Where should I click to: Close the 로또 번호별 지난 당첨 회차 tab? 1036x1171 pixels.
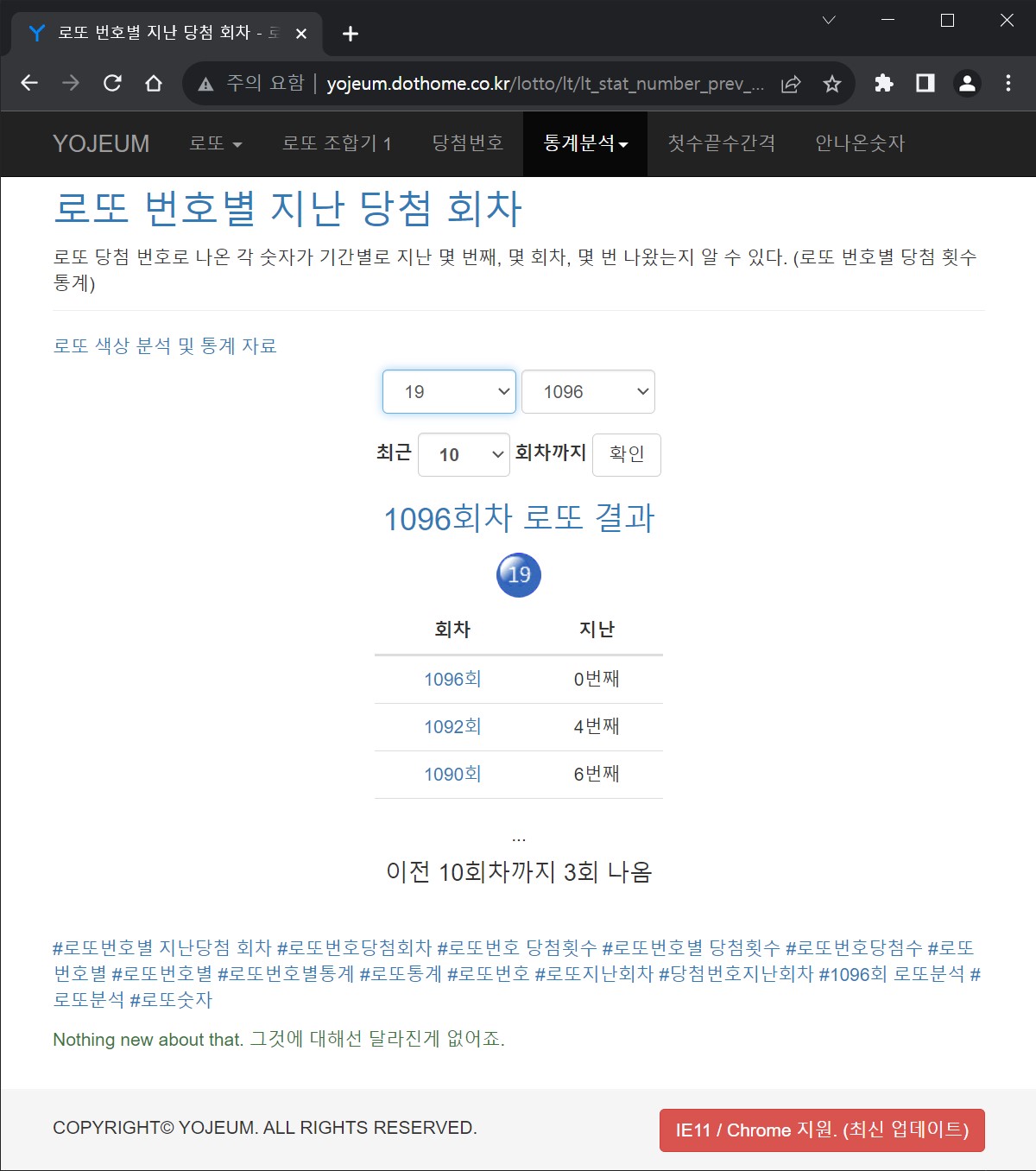click(301, 34)
